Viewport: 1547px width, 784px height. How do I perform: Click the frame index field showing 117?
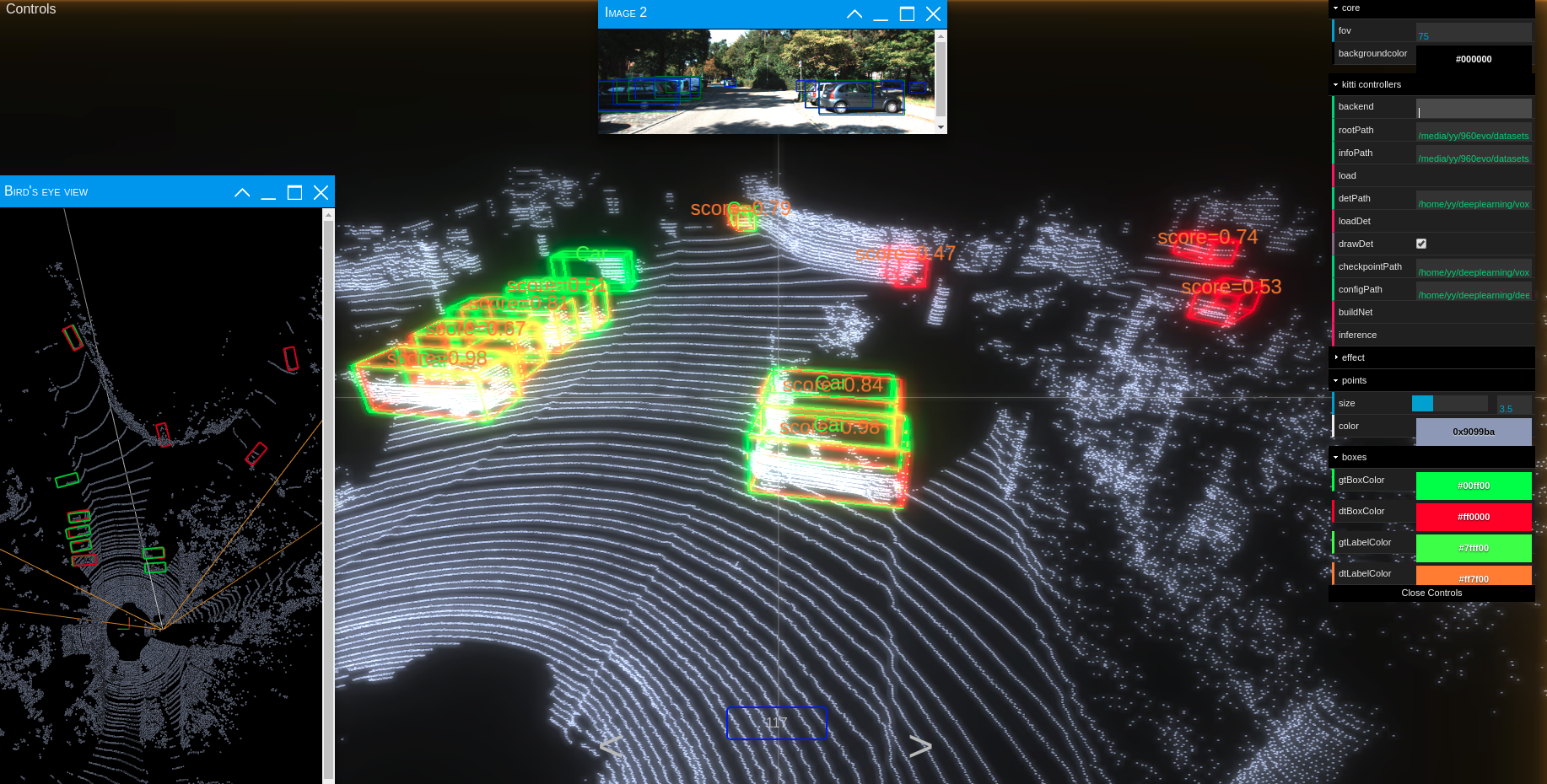777,723
